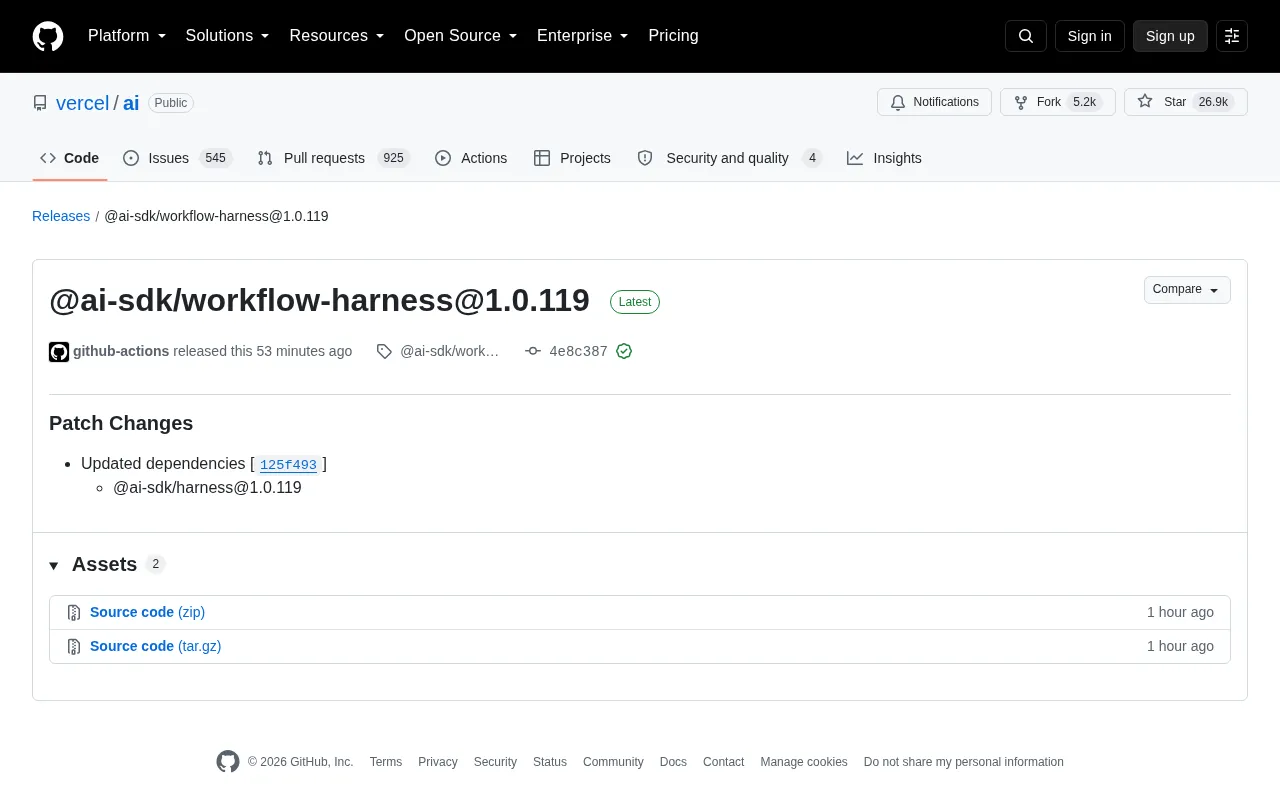The image size is (1280, 800).
Task: Click the archive icon for Source code (tar.gz)
Action: [x=74, y=647]
